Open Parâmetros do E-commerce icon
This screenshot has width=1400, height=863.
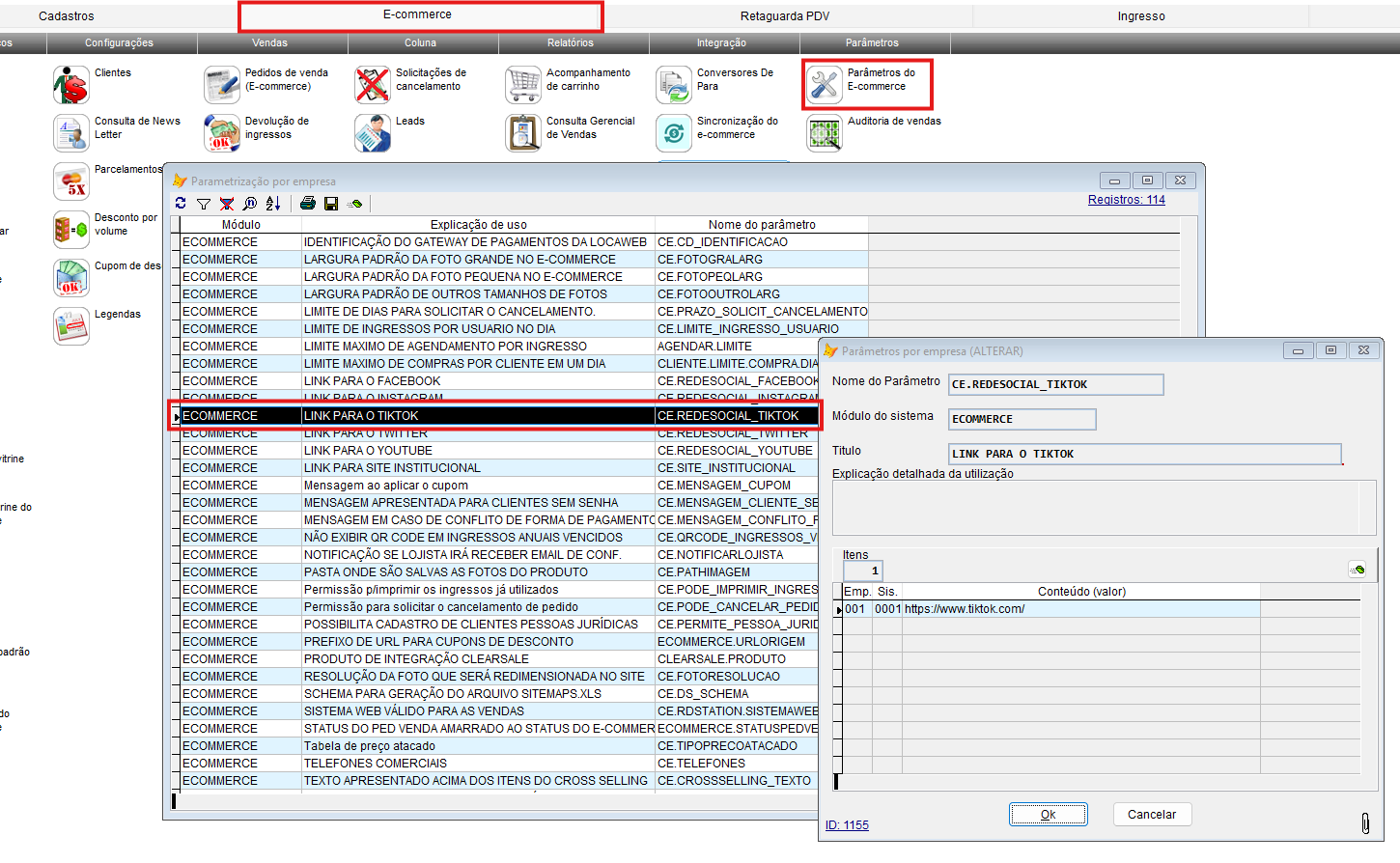point(826,84)
